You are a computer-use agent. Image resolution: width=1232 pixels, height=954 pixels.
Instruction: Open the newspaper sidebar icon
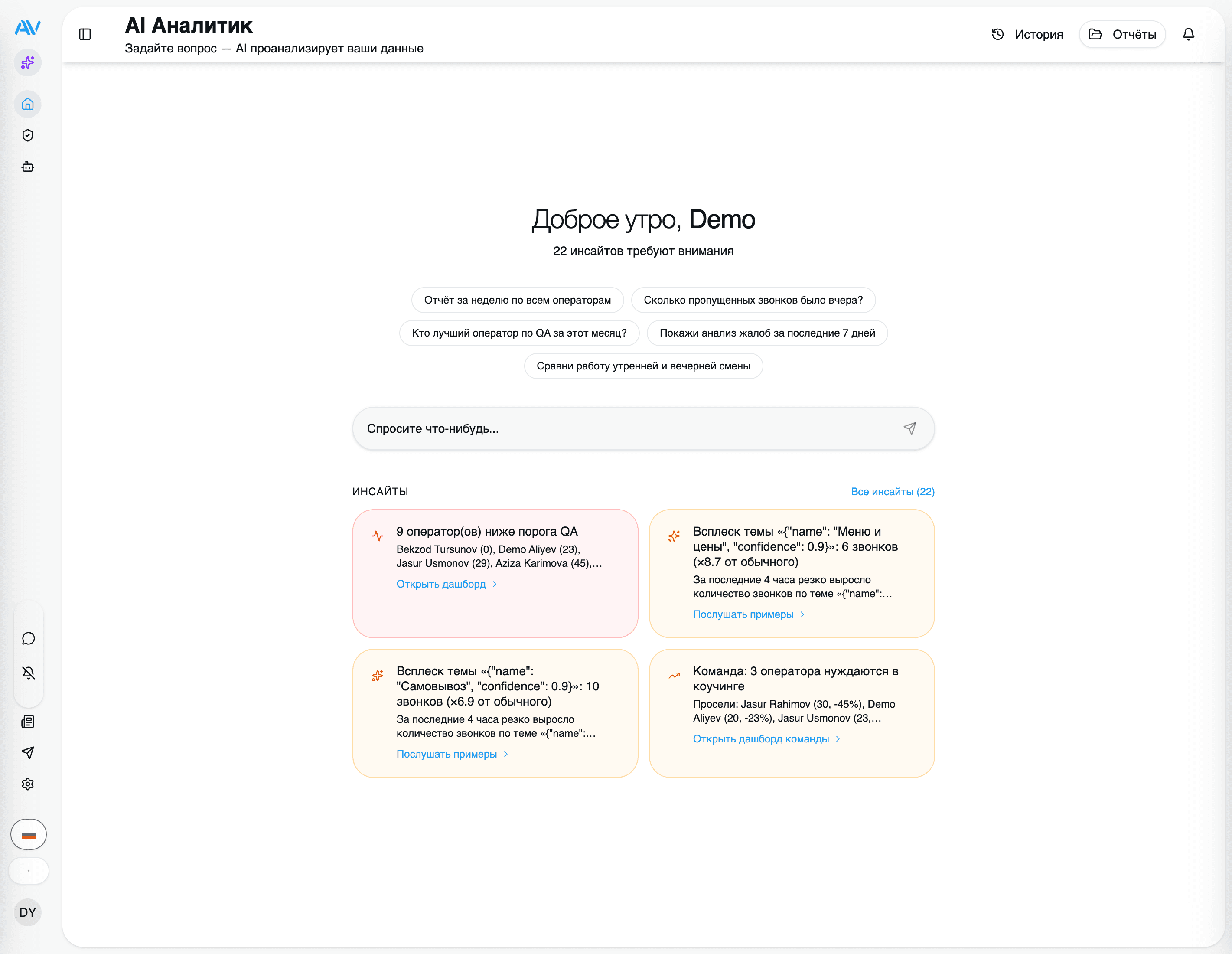point(28,722)
